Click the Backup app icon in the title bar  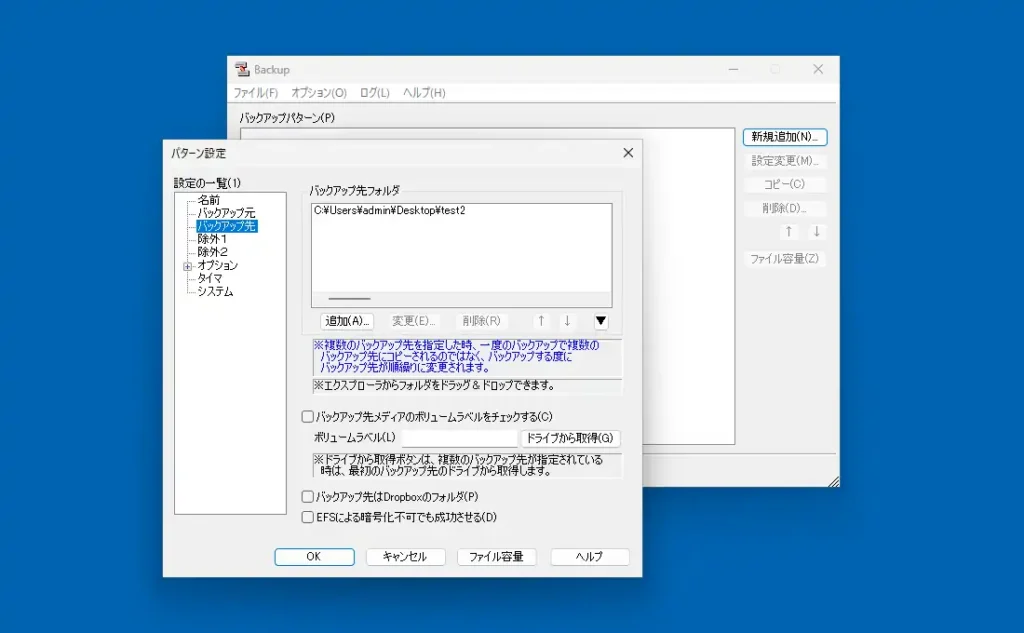(x=243, y=69)
